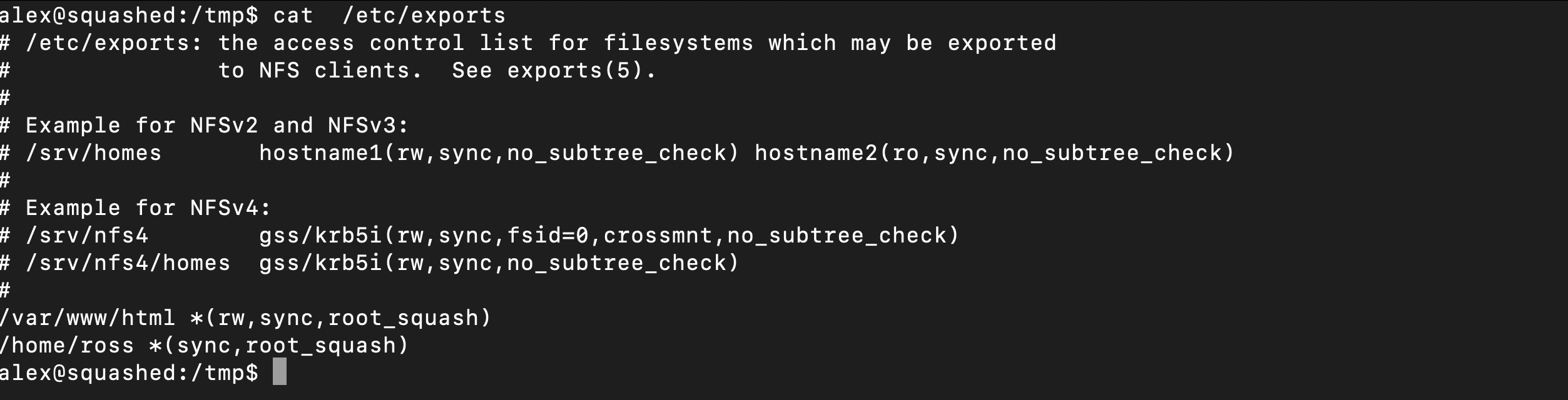This screenshot has height=400, width=1568.
Task: Click 'gss/krb5i(rw,sync,fsid=0,crossmnt,no_subtree_check)' entry
Action: click(x=609, y=236)
